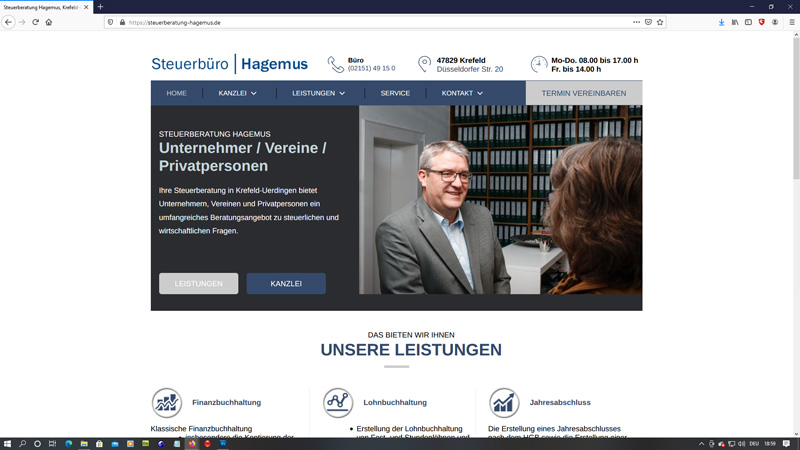
Task: Open the Firefox library icon
Action: (x=735, y=22)
